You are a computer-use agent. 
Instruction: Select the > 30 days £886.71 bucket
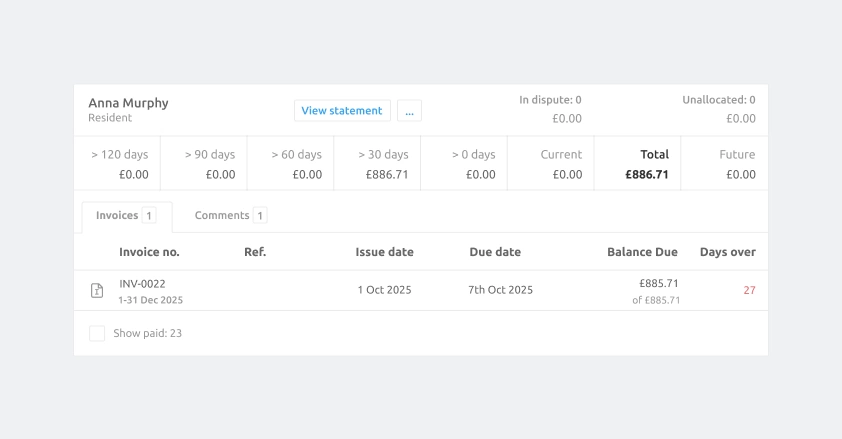point(377,164)
